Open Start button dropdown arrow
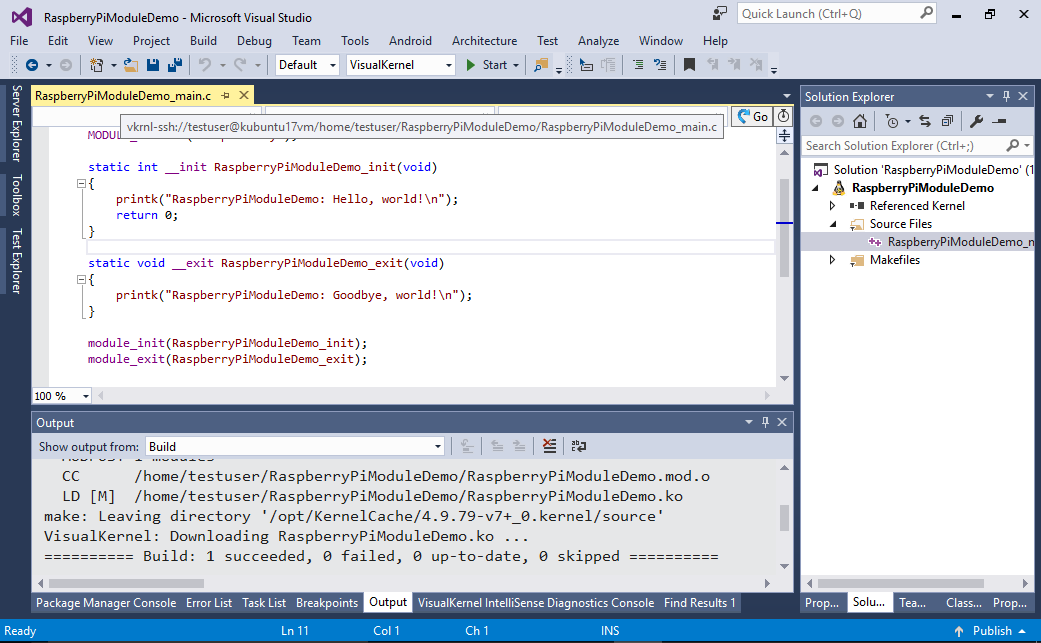Screen dimensions: 1041x643 516,65
